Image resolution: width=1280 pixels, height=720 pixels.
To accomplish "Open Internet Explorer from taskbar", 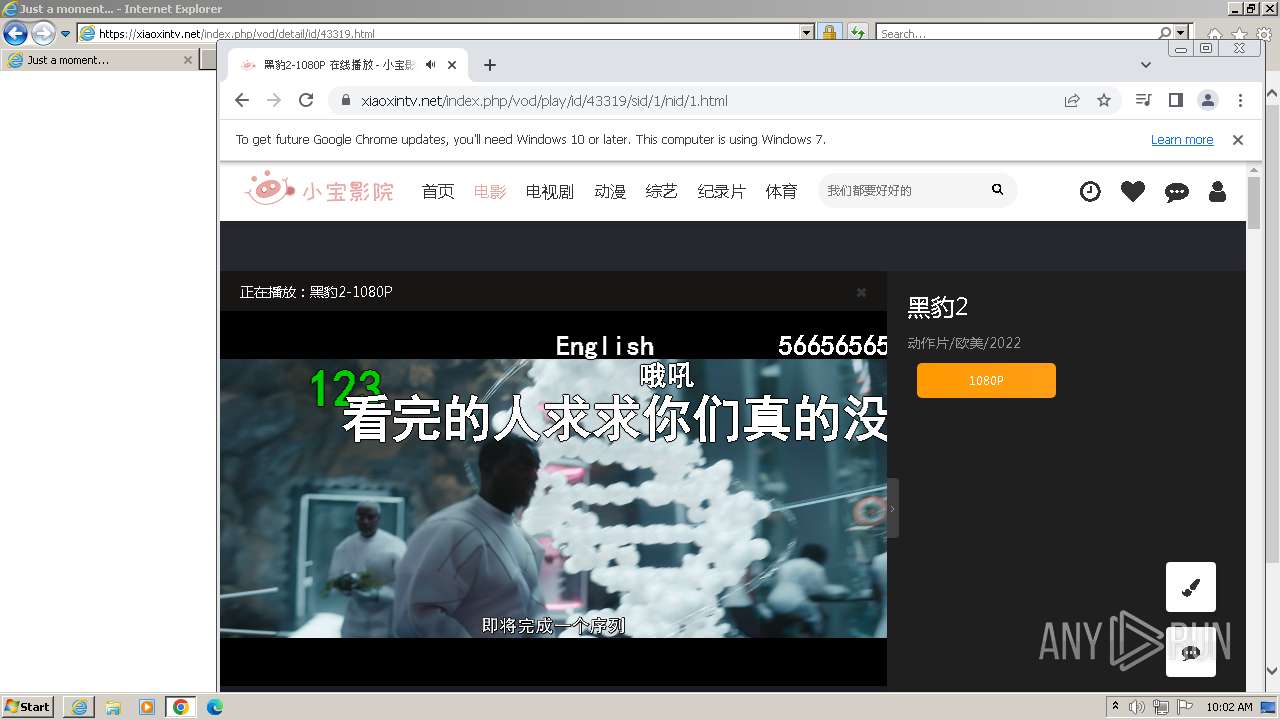I will point(79,707).
